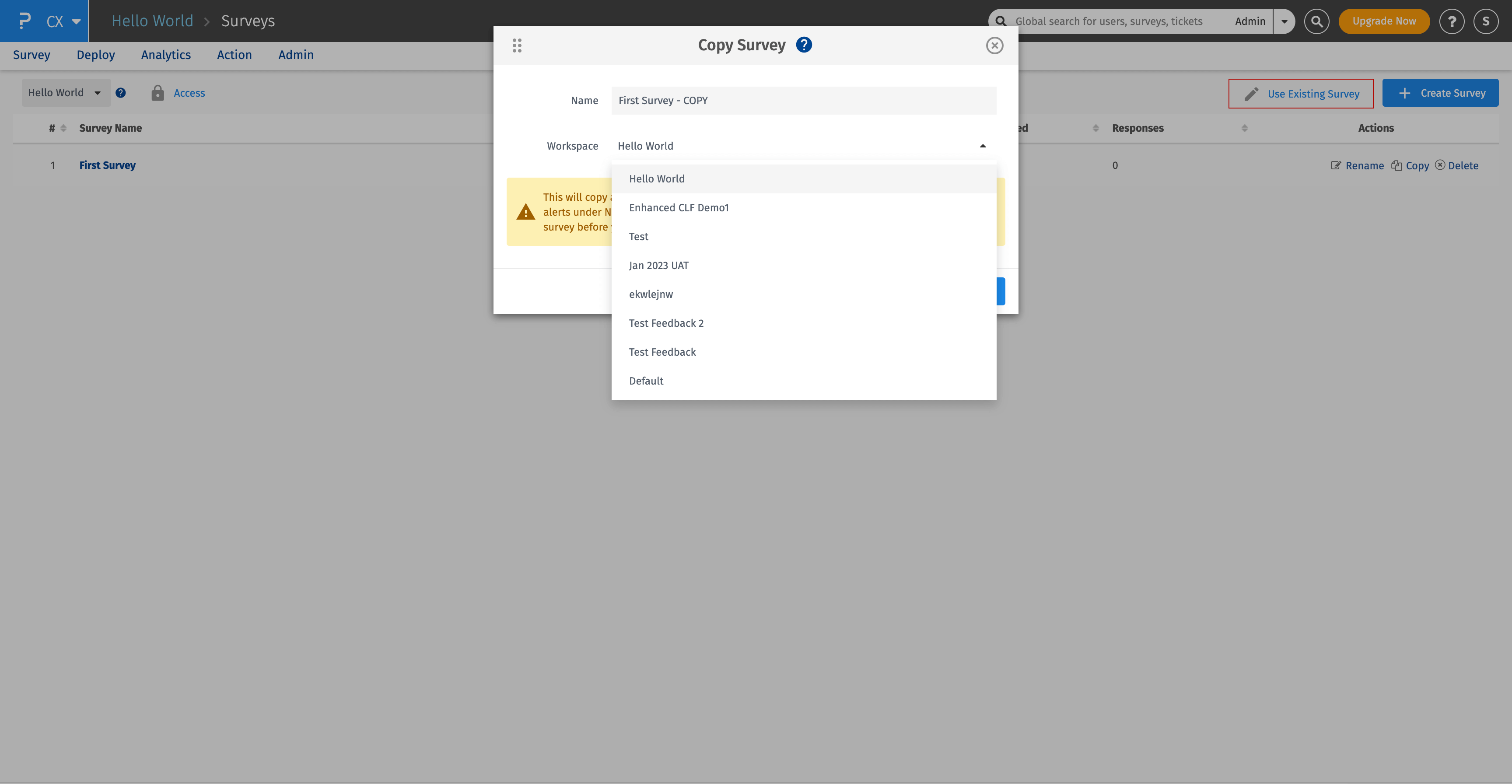This screenshot has width=1512, height=784.
Task: Open the Admin search scope dropdown
Action: (x=1284, y=21)
